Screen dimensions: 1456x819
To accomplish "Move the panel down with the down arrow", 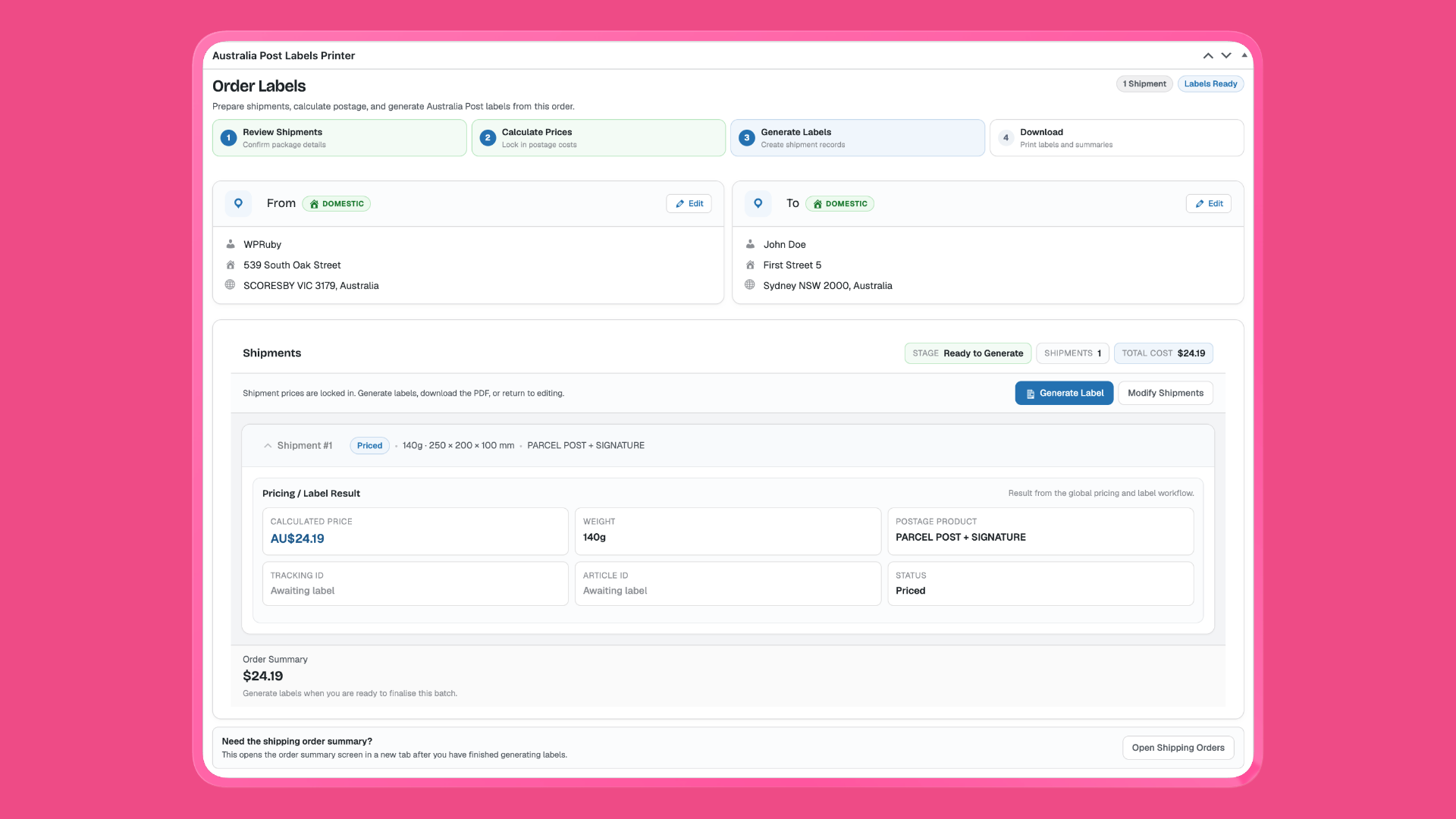I will [1226, 55].
